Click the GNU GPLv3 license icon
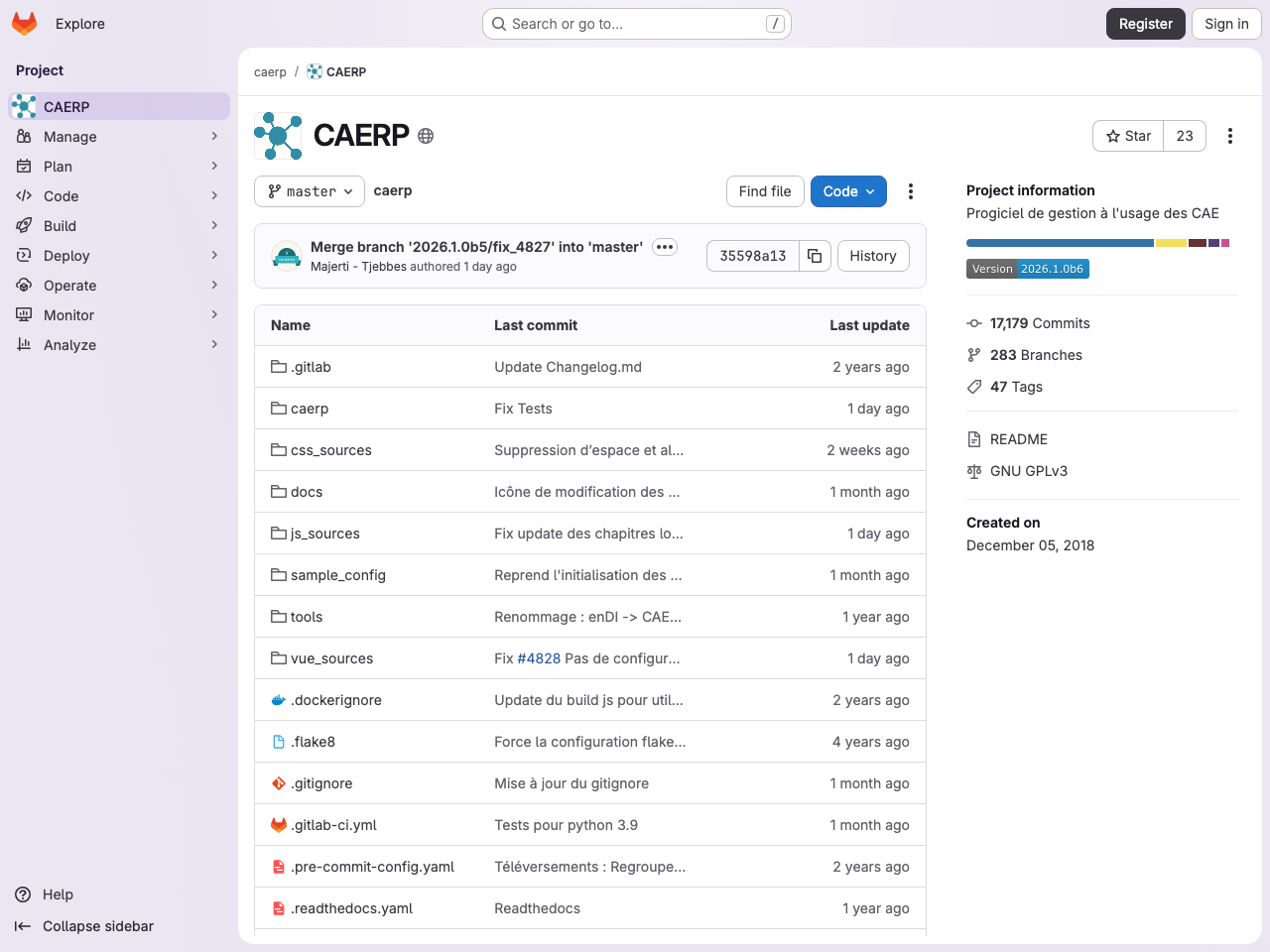 973,471
